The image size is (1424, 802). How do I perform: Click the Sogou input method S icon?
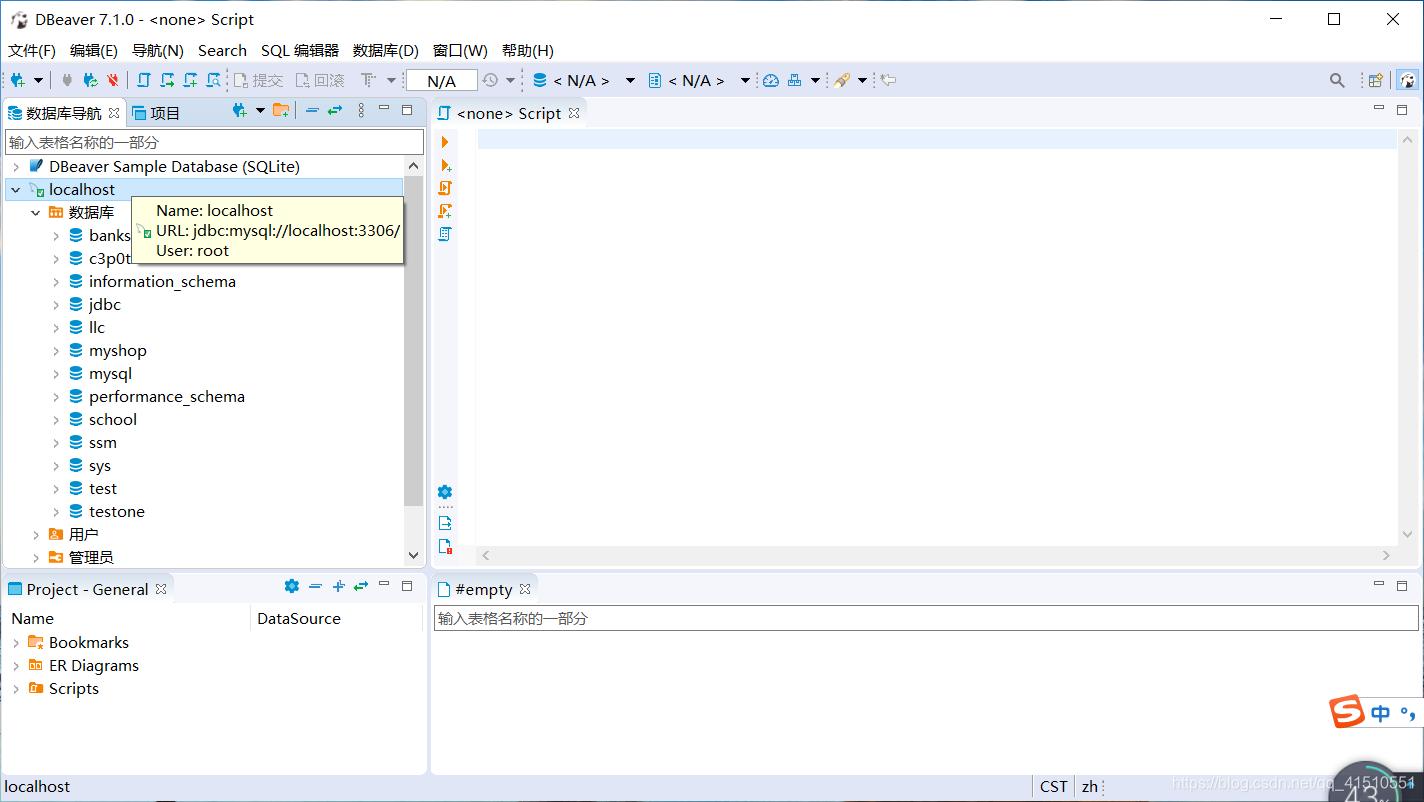1347,711
